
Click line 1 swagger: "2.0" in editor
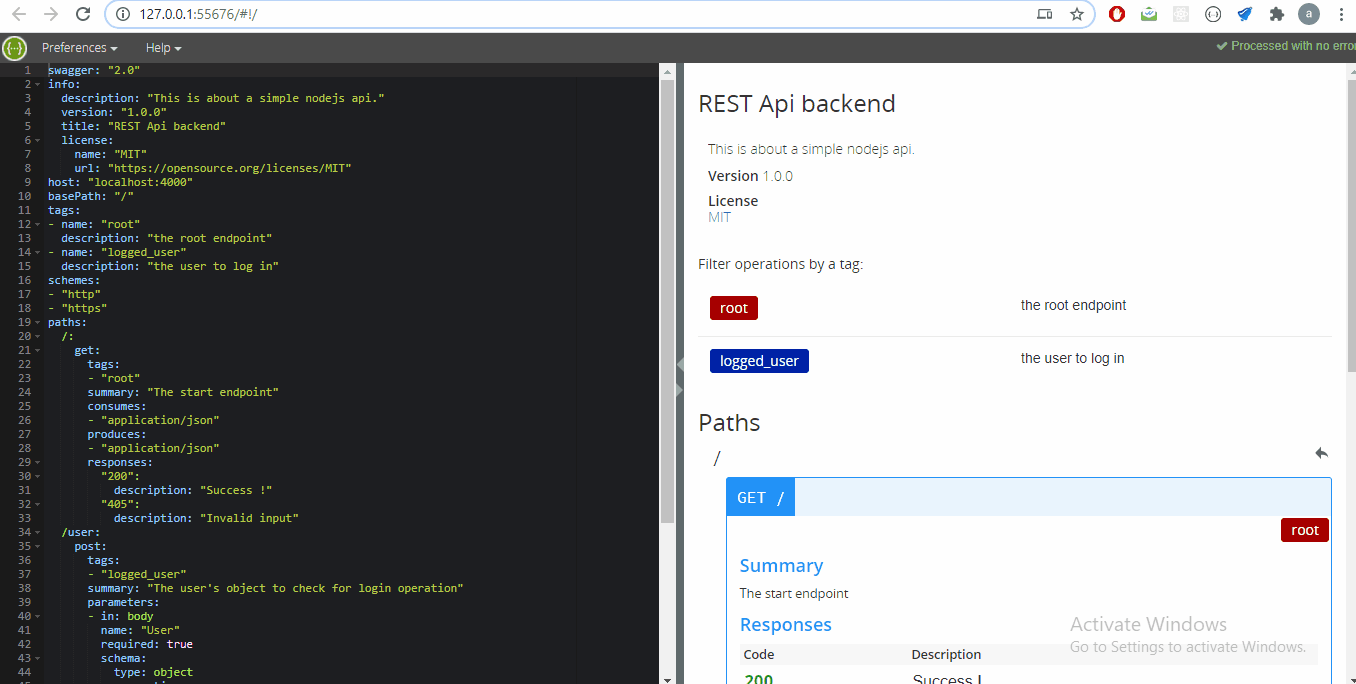[94, 70]
